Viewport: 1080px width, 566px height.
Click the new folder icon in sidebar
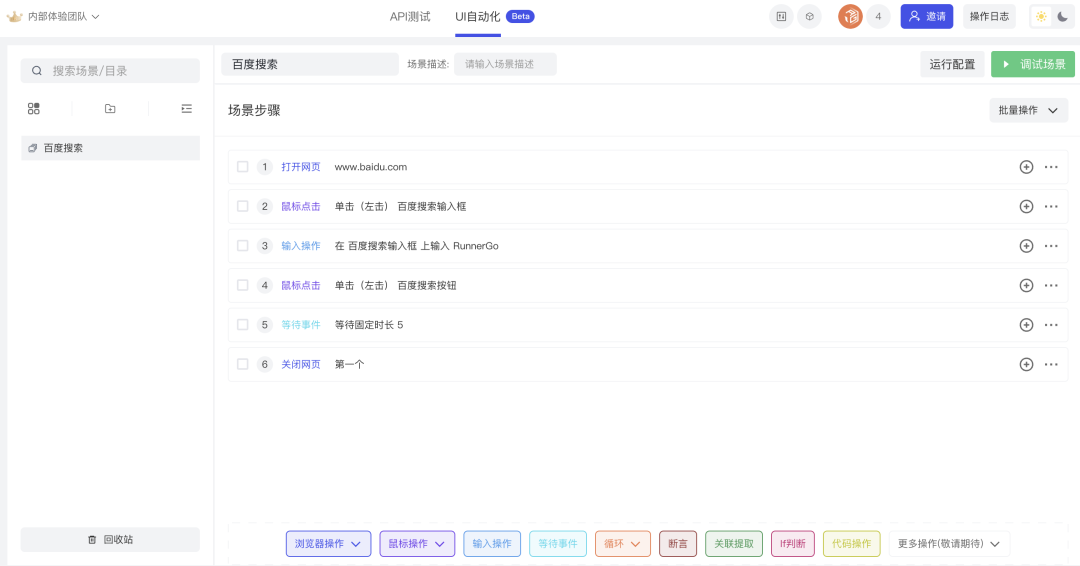click(110, 109)
